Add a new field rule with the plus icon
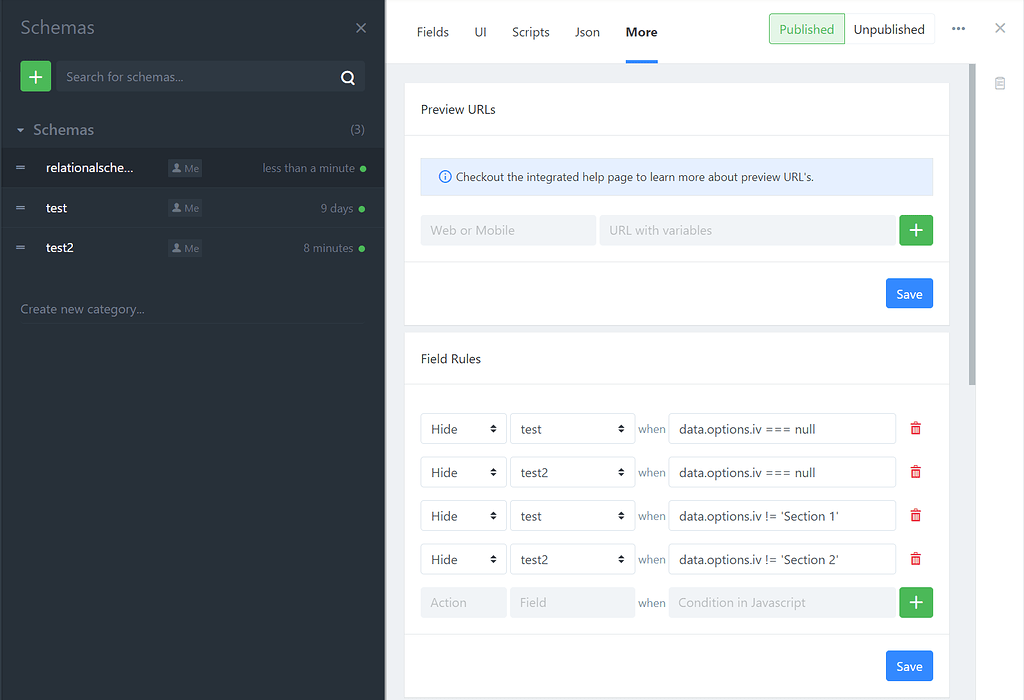This screenshot has width=1024, height=700. point(916,602)
